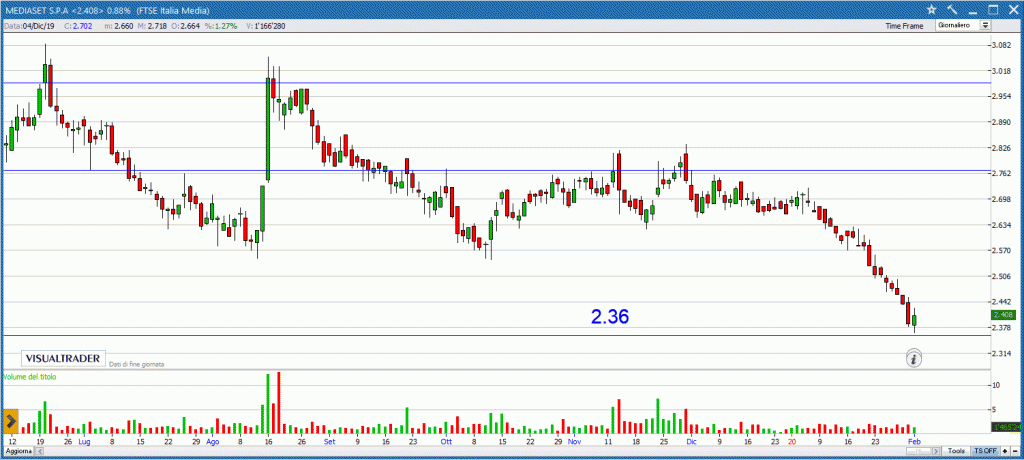The image size is (1024, 460).
Task: Open the Giornaliero time frame dropdown
Action: tap(963, 25)
